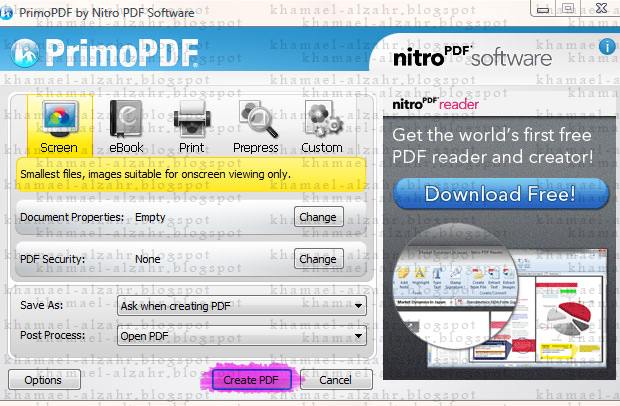Select the Screen quality profile icon

tap(60, 119)
